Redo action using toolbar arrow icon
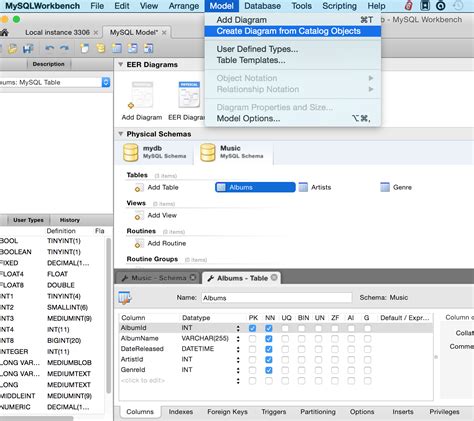 point(64,49)
